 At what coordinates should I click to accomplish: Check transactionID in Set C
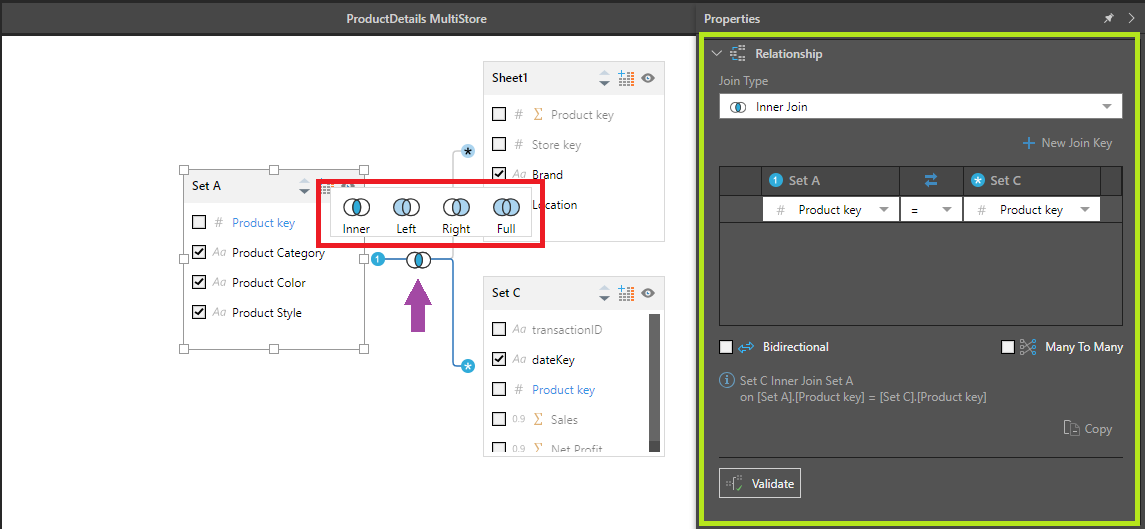(x=499, y=329)
